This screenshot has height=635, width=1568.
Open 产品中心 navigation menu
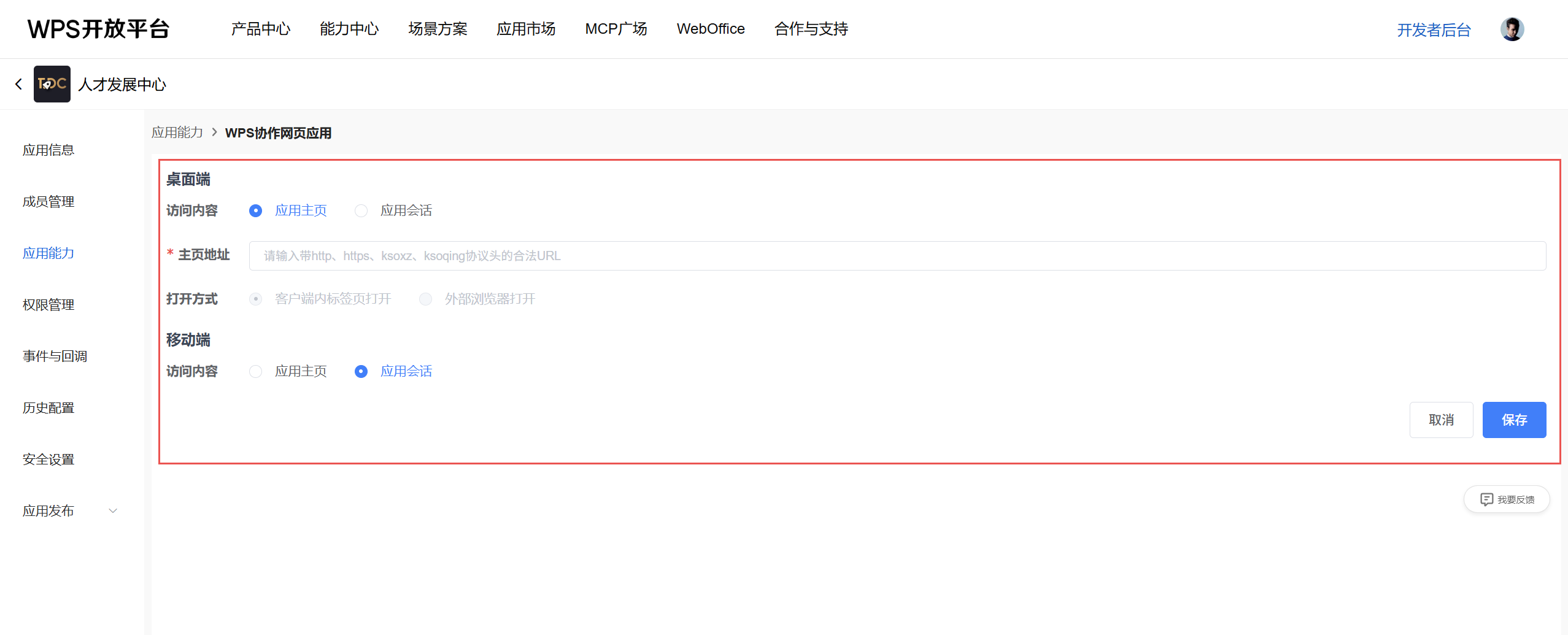point(260,29)
